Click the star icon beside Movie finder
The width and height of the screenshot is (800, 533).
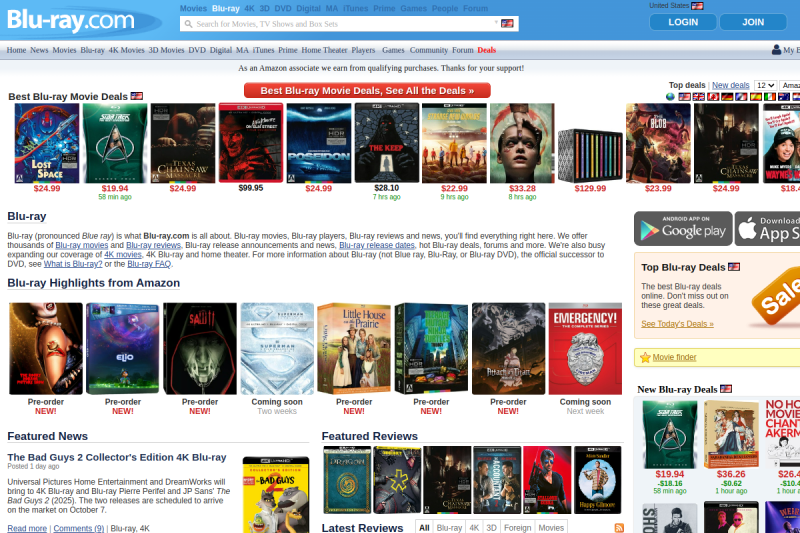coord(645,358)
